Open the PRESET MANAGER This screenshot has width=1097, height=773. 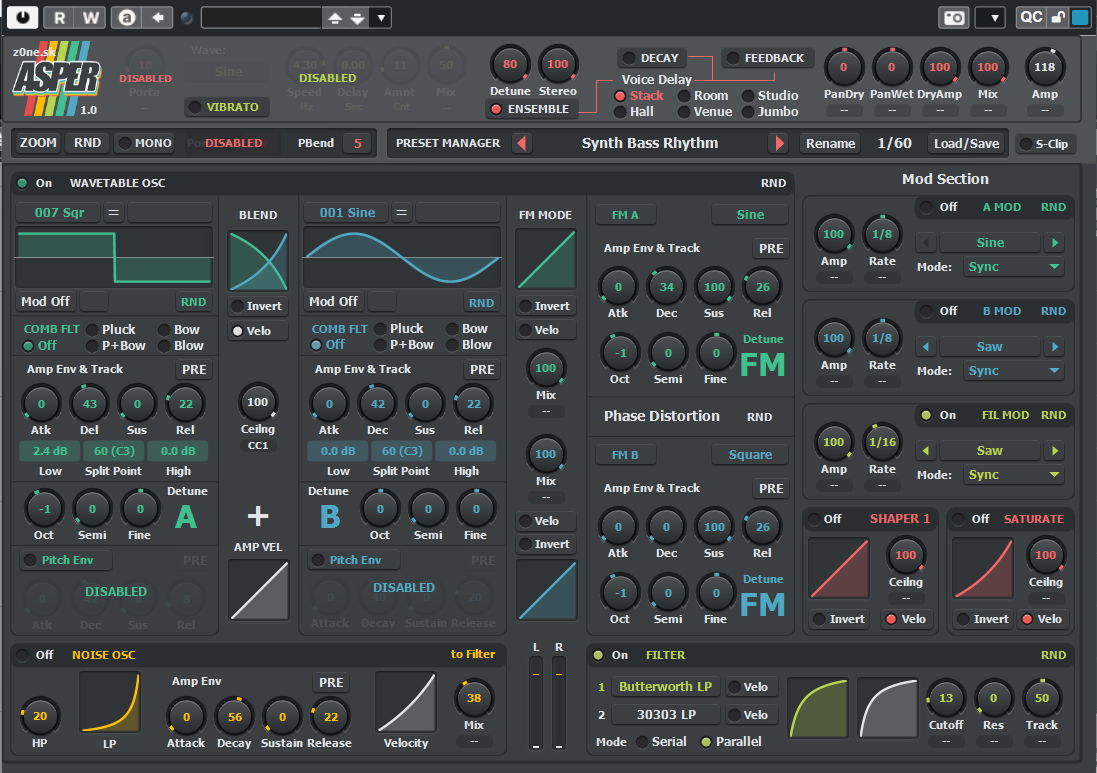pos(447,143)
